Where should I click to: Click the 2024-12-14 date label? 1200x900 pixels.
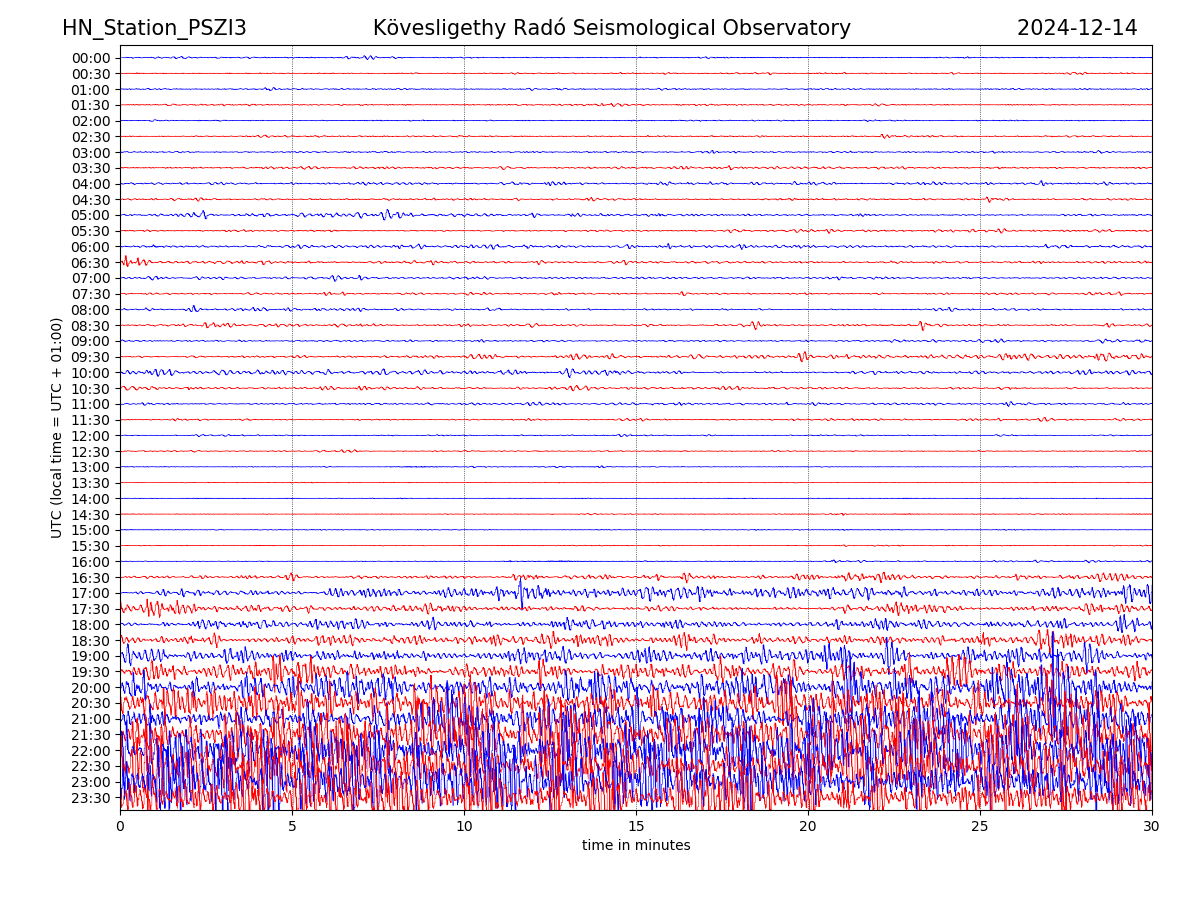click(1077, 28)
